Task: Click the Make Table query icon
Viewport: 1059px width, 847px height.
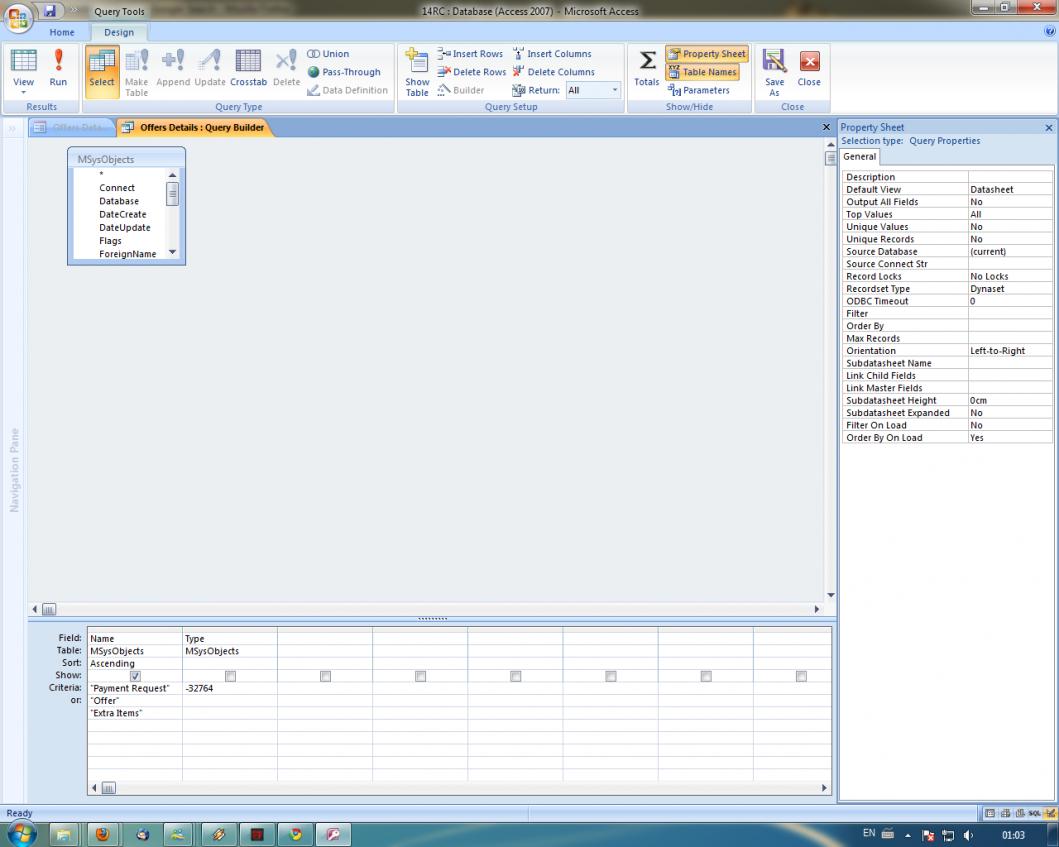Action: point(136,72)
